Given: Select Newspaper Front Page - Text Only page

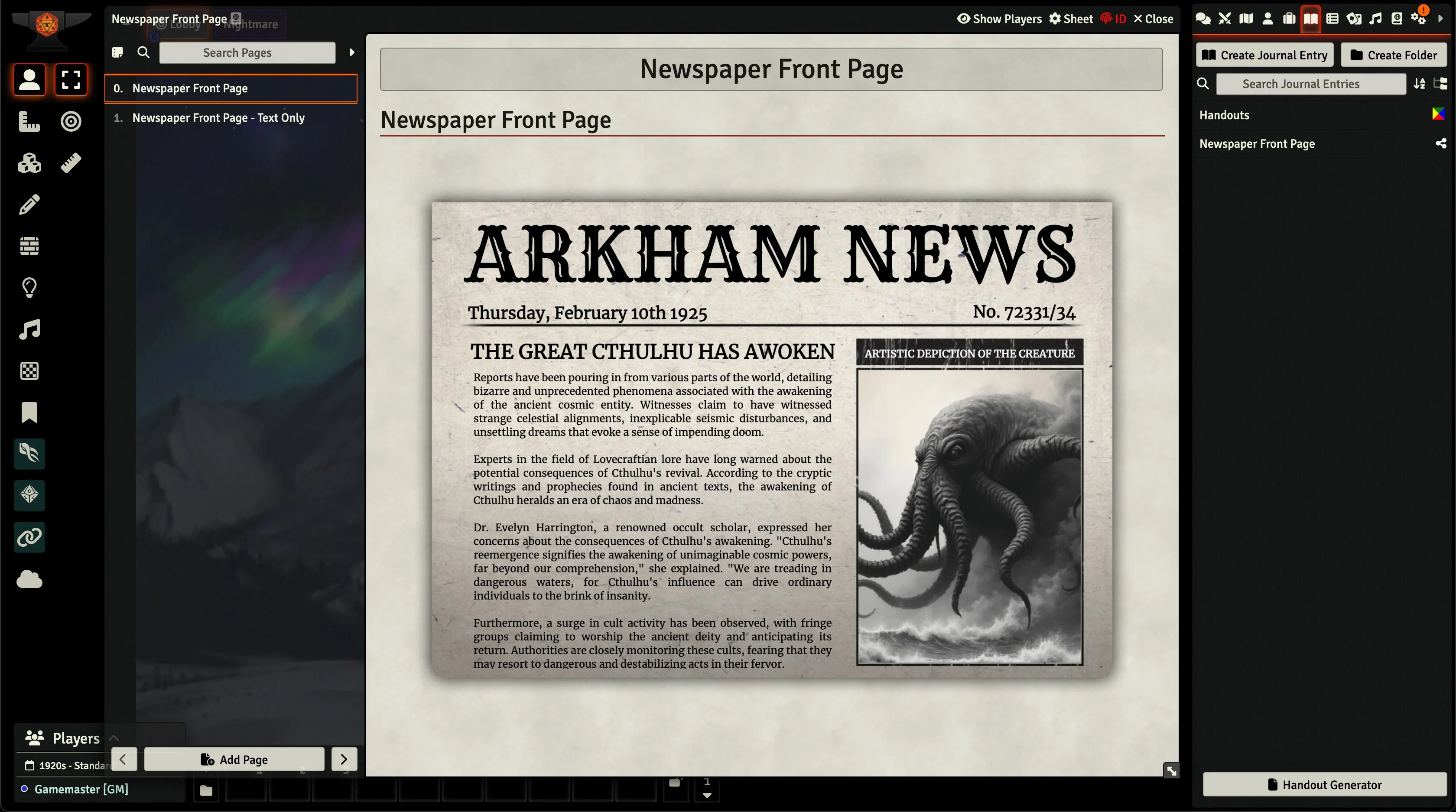Looking at the screenshot, I should (218, 117).
